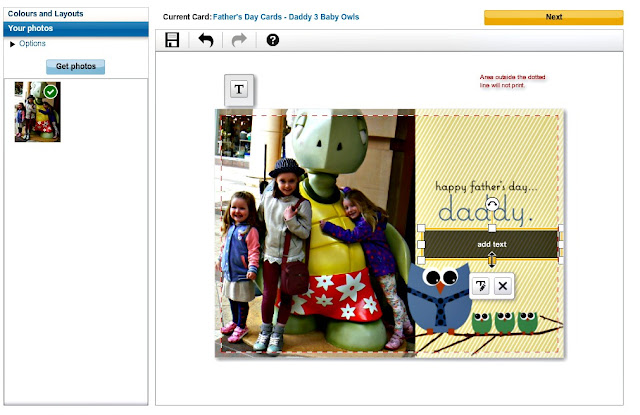Click the rotate handle above text box
This screenshot has width=640, height=415.
pyautogui.click(x=492, y=204)
